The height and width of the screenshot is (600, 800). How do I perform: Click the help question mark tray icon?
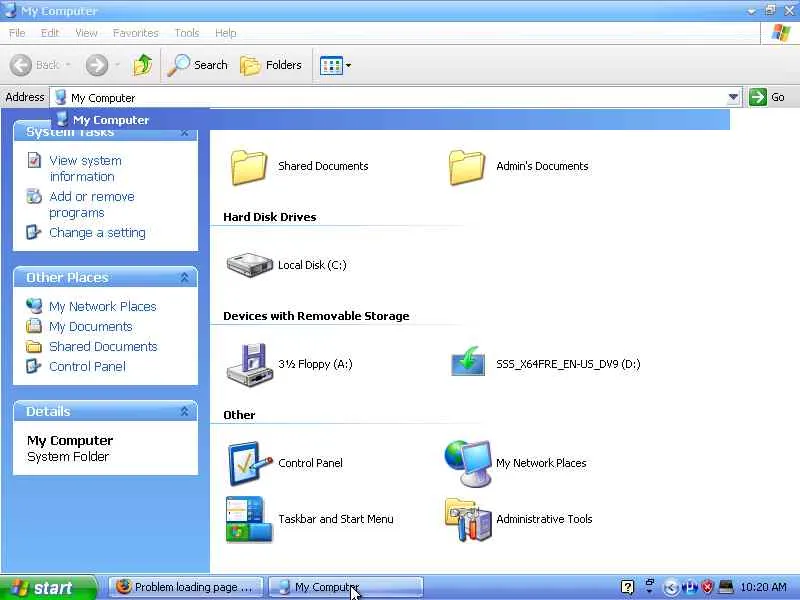(628, 587)
